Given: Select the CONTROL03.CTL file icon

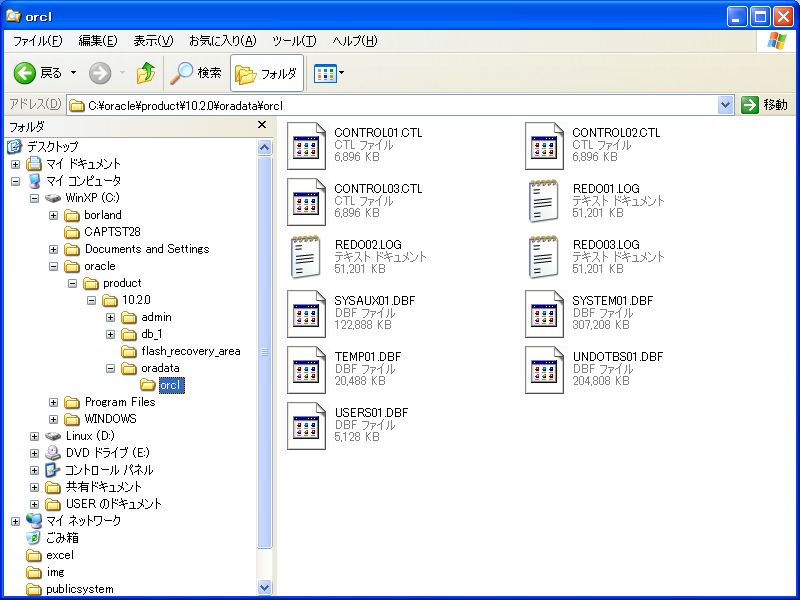Looking at the screenshot, I should click(x=306, y=202).
